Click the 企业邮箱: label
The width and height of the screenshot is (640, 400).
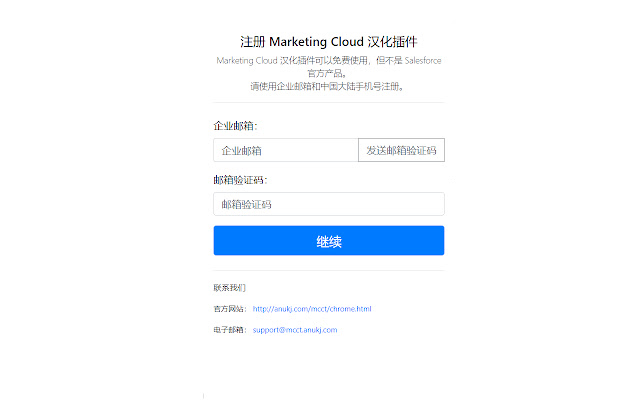click(x=236, y=126)
